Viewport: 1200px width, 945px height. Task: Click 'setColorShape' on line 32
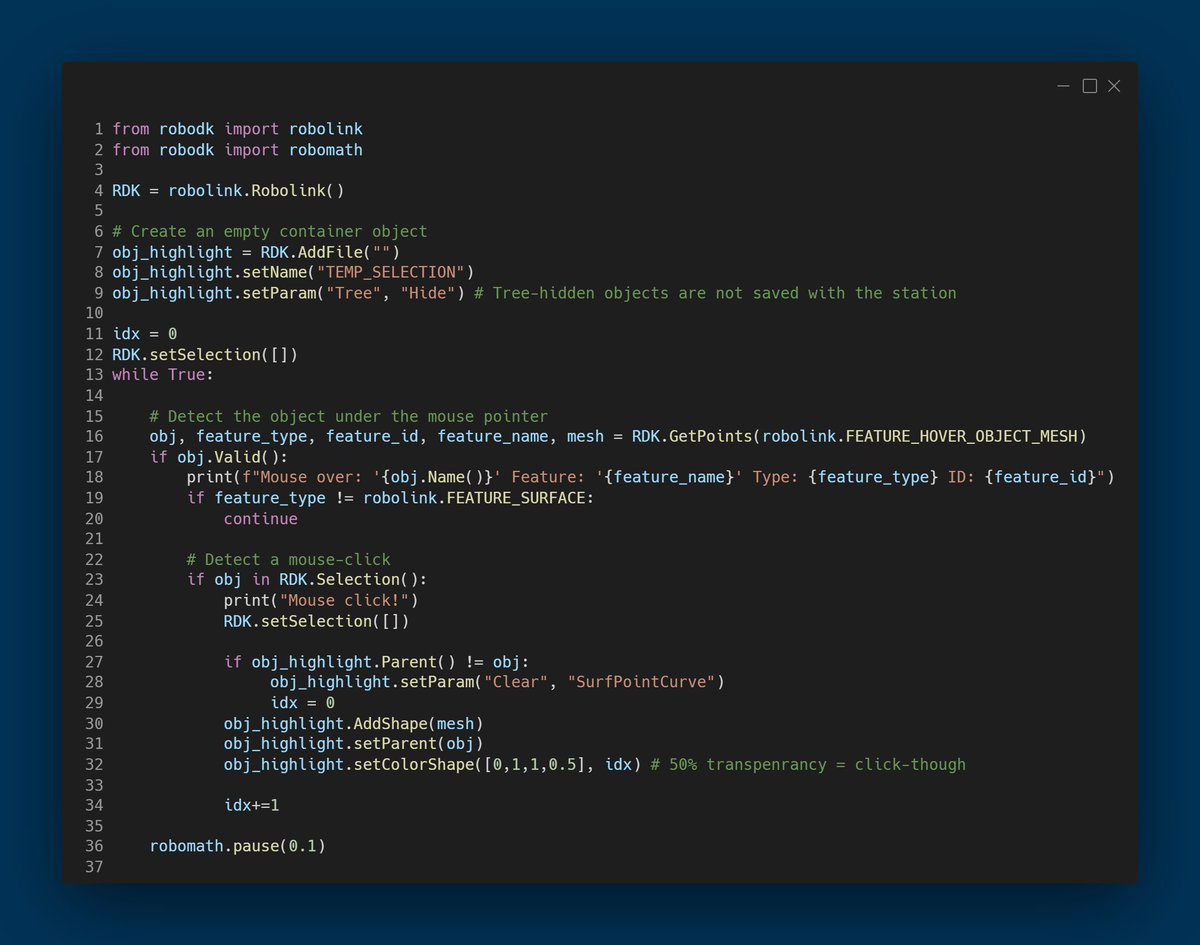(414, 765)
